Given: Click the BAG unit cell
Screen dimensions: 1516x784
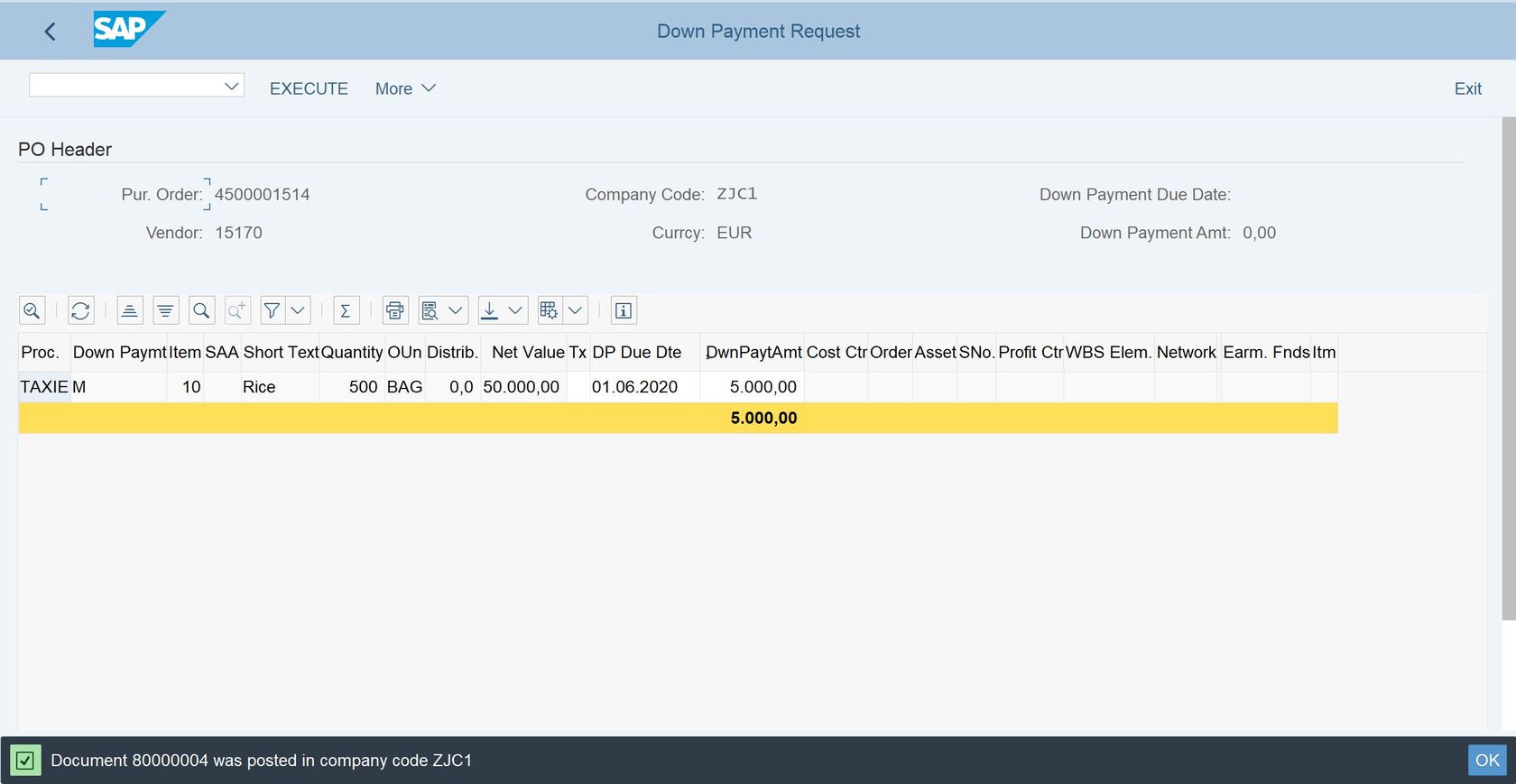Looking at the screenshot, I should tap(404, 387).
